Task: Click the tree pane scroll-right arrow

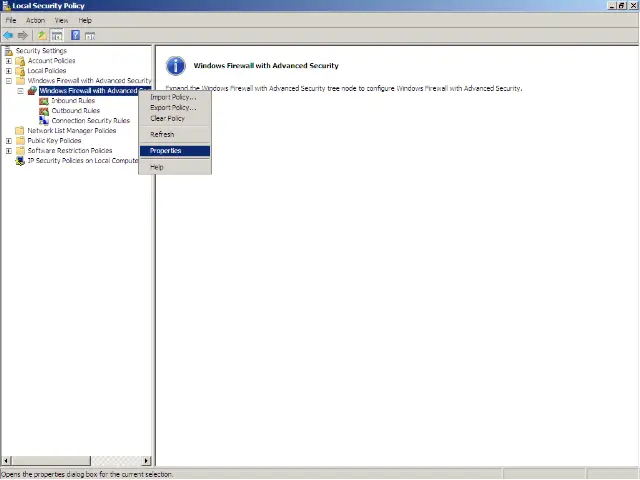Action: (146, 460)
